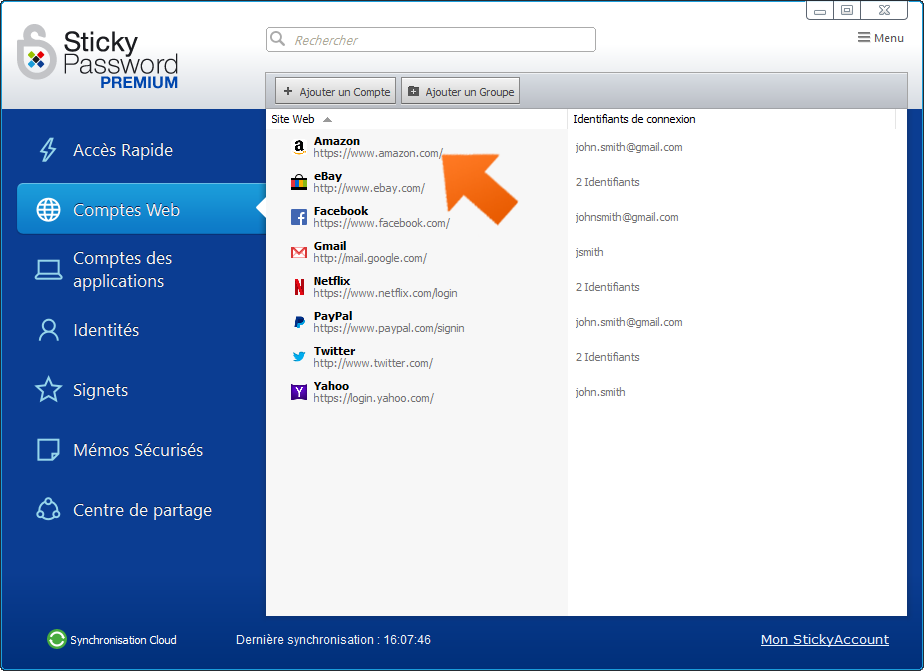Click jsmith login for Gmail

pos(589,252)
